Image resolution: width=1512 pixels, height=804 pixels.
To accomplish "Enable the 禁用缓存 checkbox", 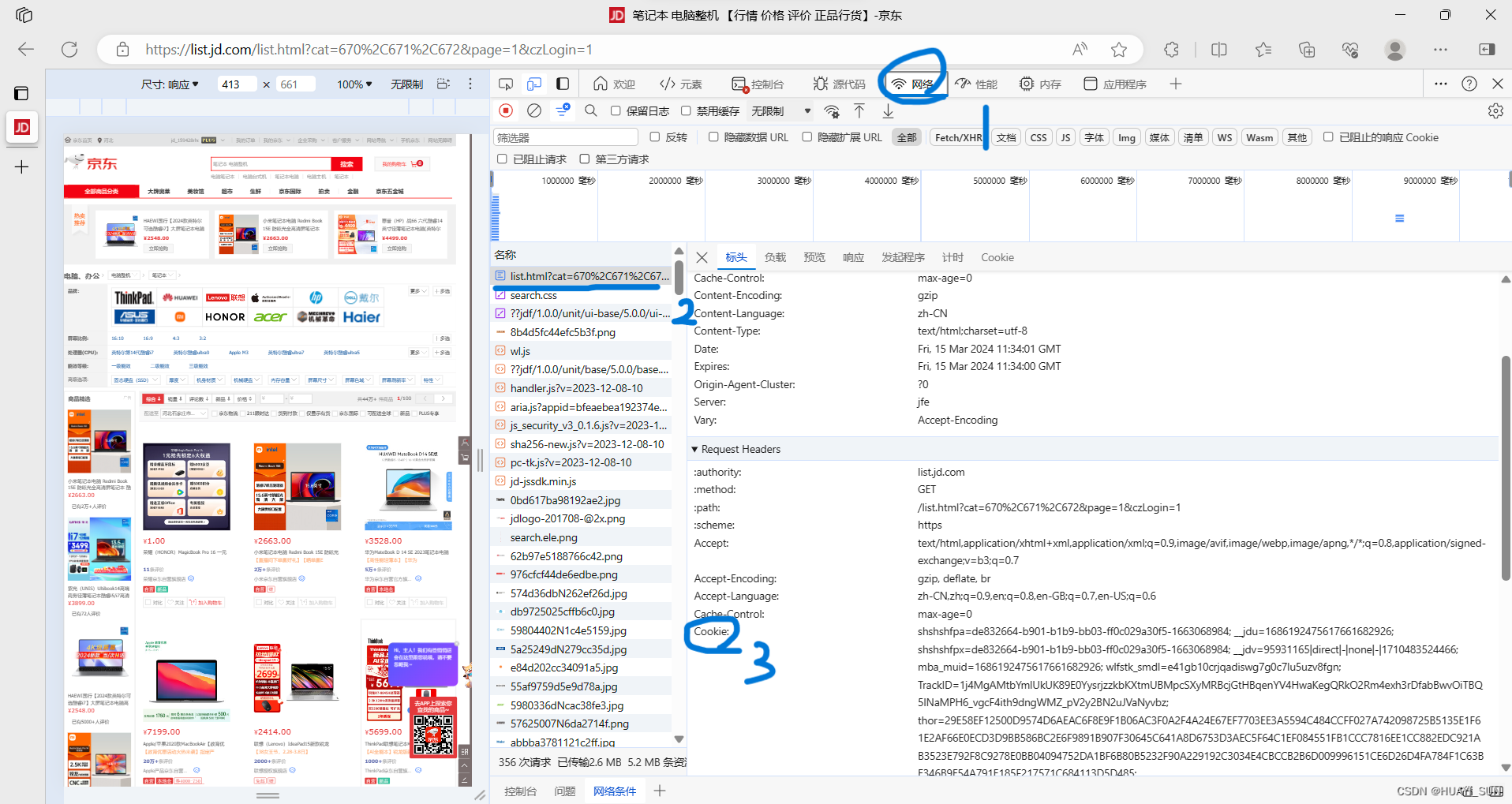I will point(686,111).
